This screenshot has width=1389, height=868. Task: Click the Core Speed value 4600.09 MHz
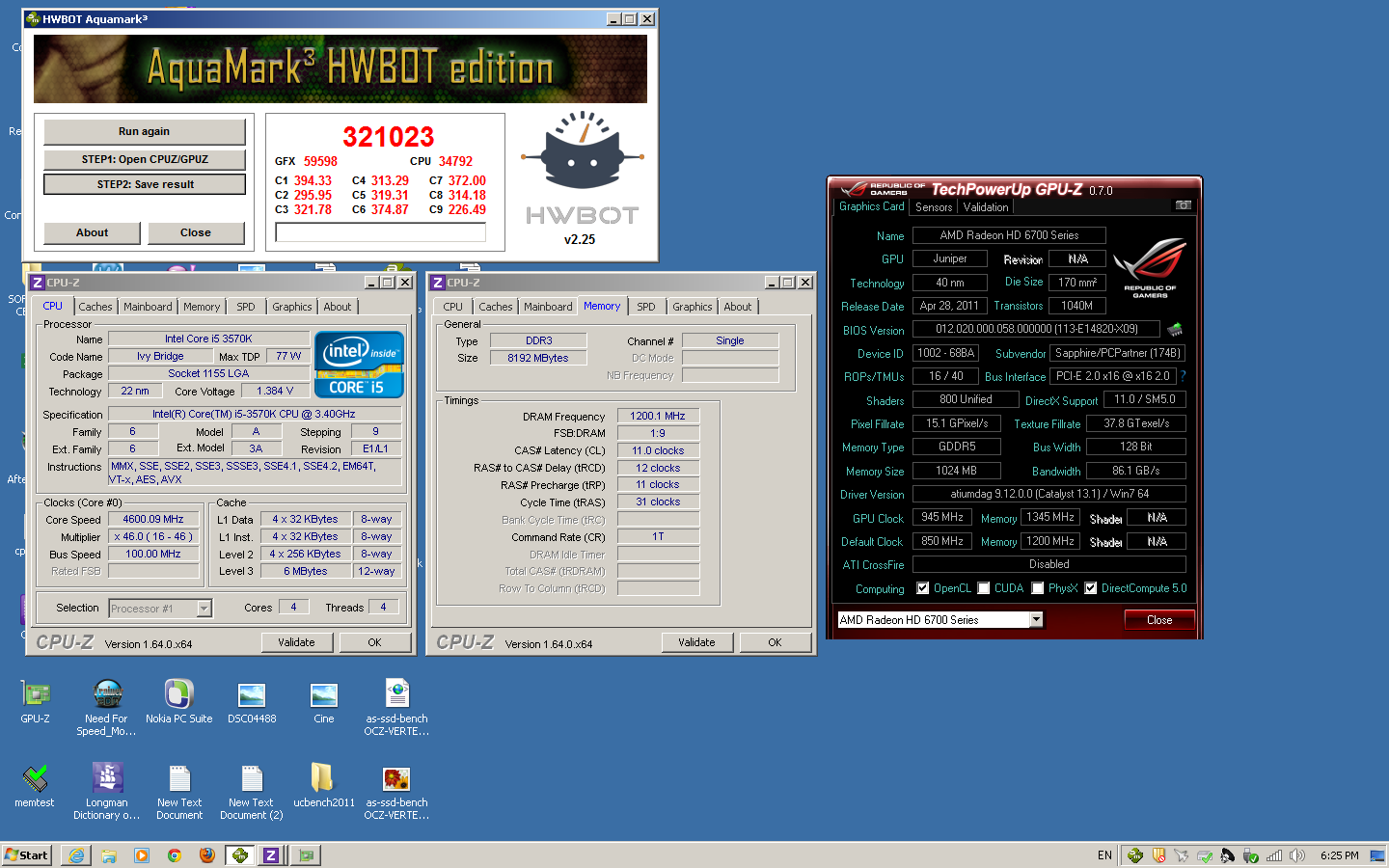click(153, 519)
